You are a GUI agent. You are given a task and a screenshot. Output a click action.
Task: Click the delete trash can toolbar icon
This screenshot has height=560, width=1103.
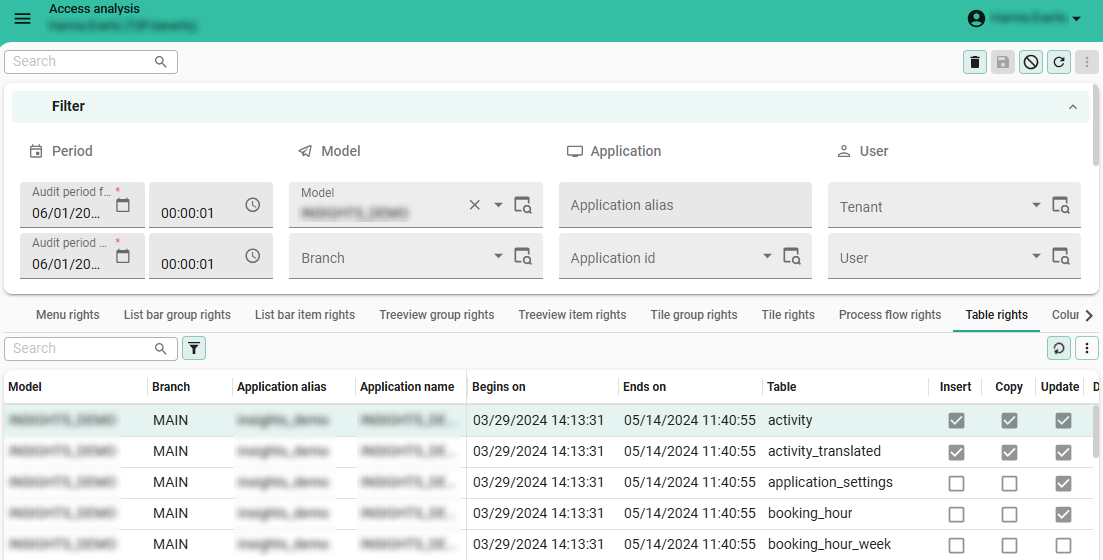[974, 62]
